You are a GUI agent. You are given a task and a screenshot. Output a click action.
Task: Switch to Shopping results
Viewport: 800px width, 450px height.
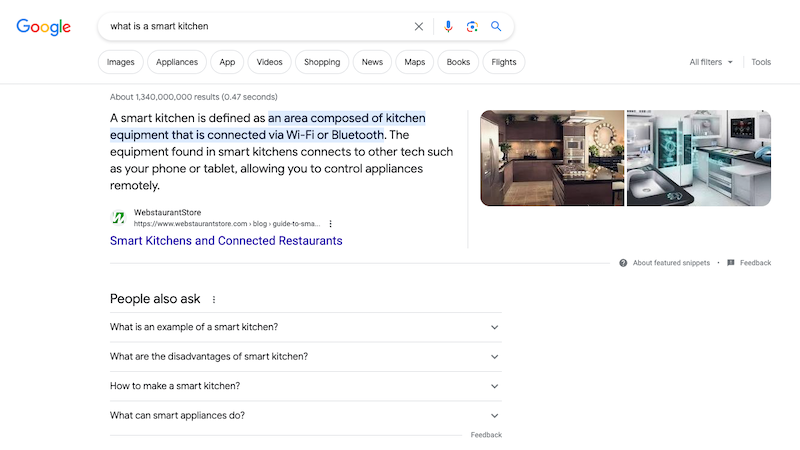point(322,62)
